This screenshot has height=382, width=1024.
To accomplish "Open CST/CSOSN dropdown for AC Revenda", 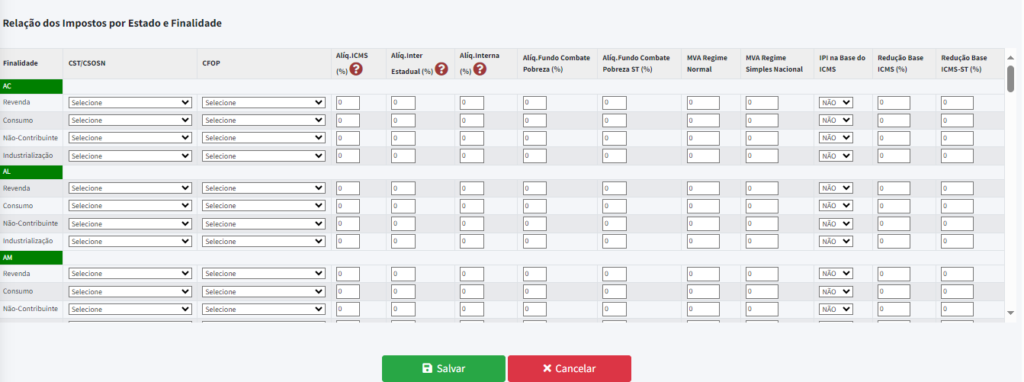I will 130,103.
